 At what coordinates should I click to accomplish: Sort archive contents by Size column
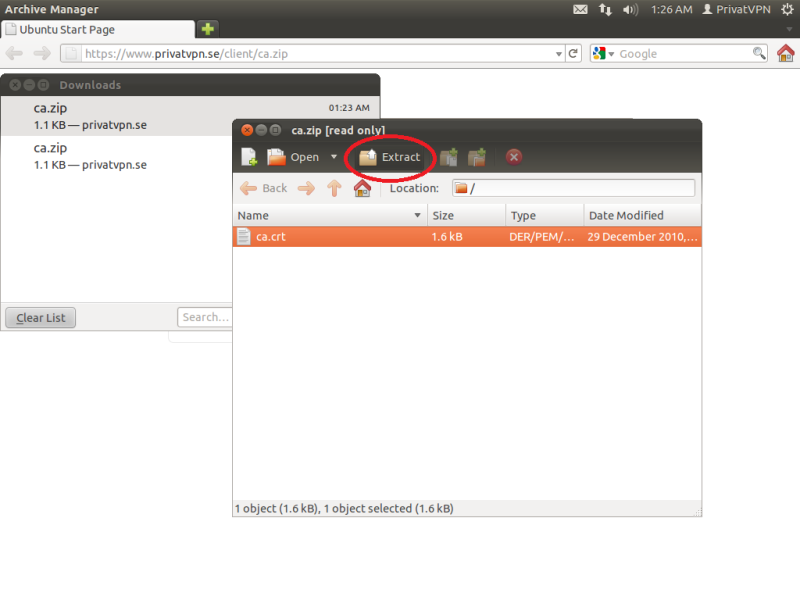[465, 215]
